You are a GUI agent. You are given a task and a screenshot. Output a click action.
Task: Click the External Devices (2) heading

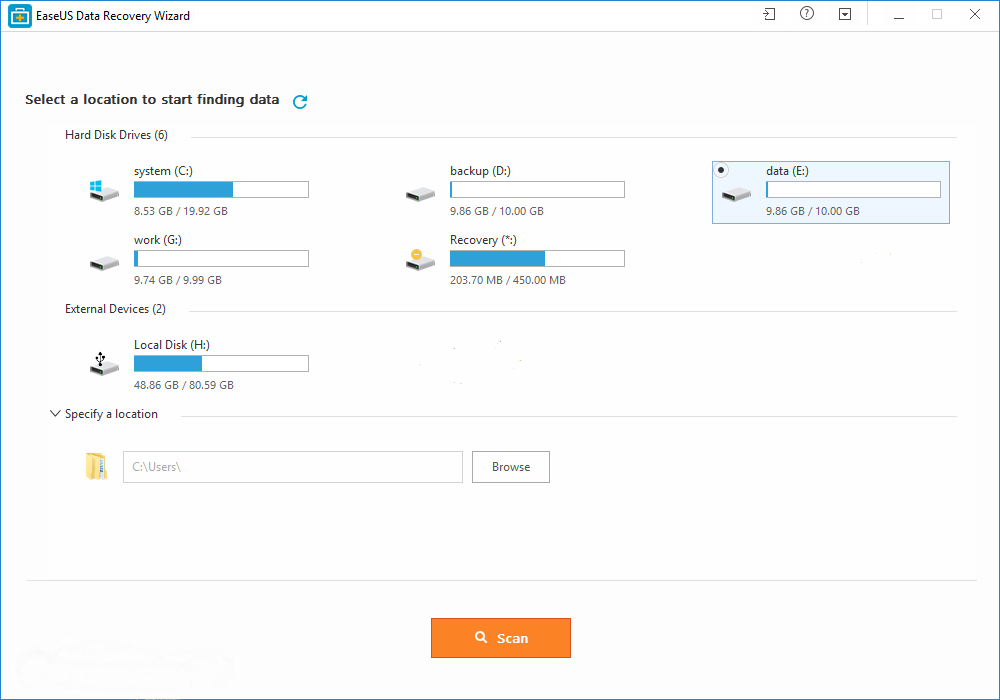click(115, 309)
